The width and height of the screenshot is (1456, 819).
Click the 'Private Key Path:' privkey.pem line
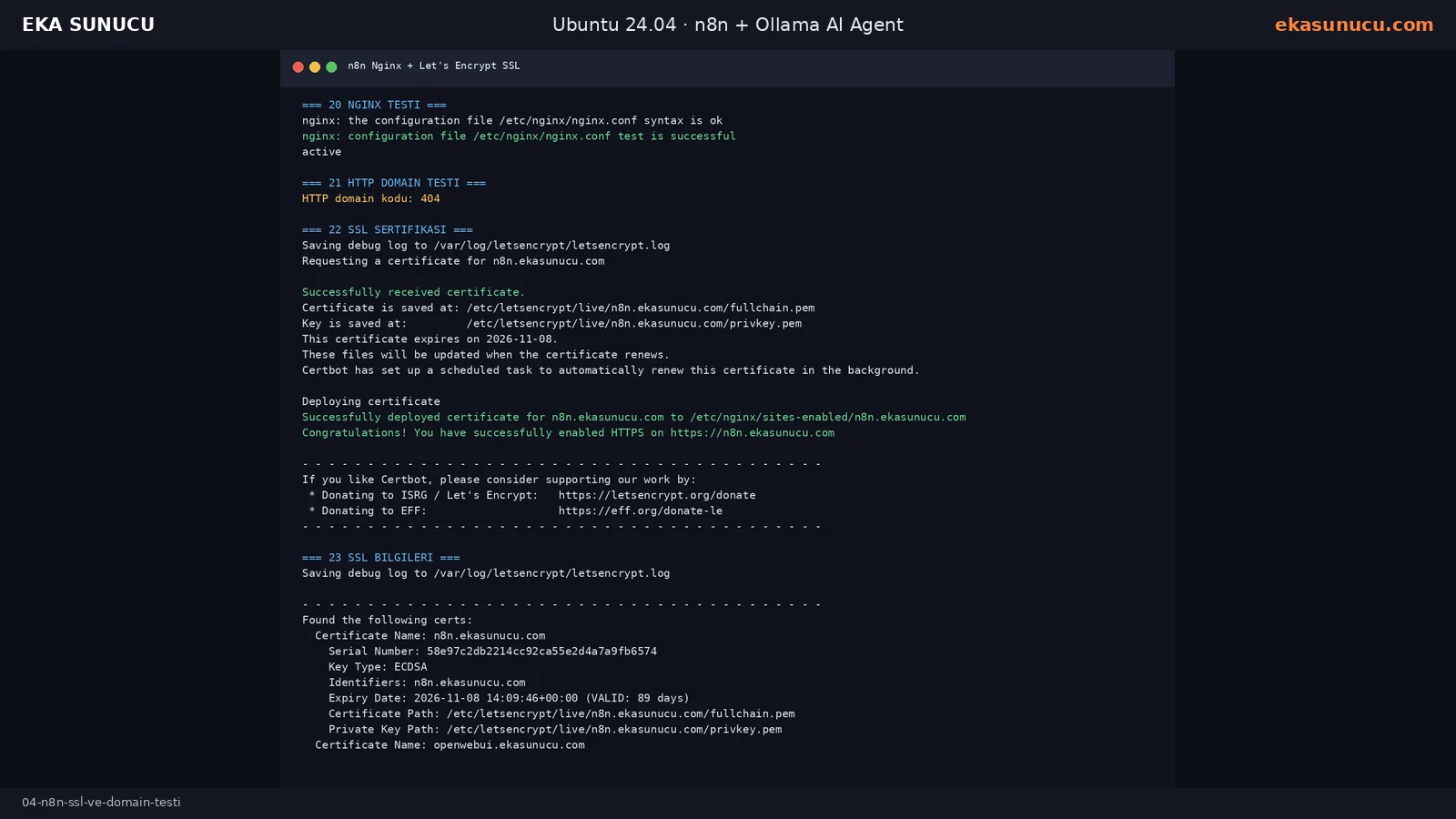(x=555, y=729)
